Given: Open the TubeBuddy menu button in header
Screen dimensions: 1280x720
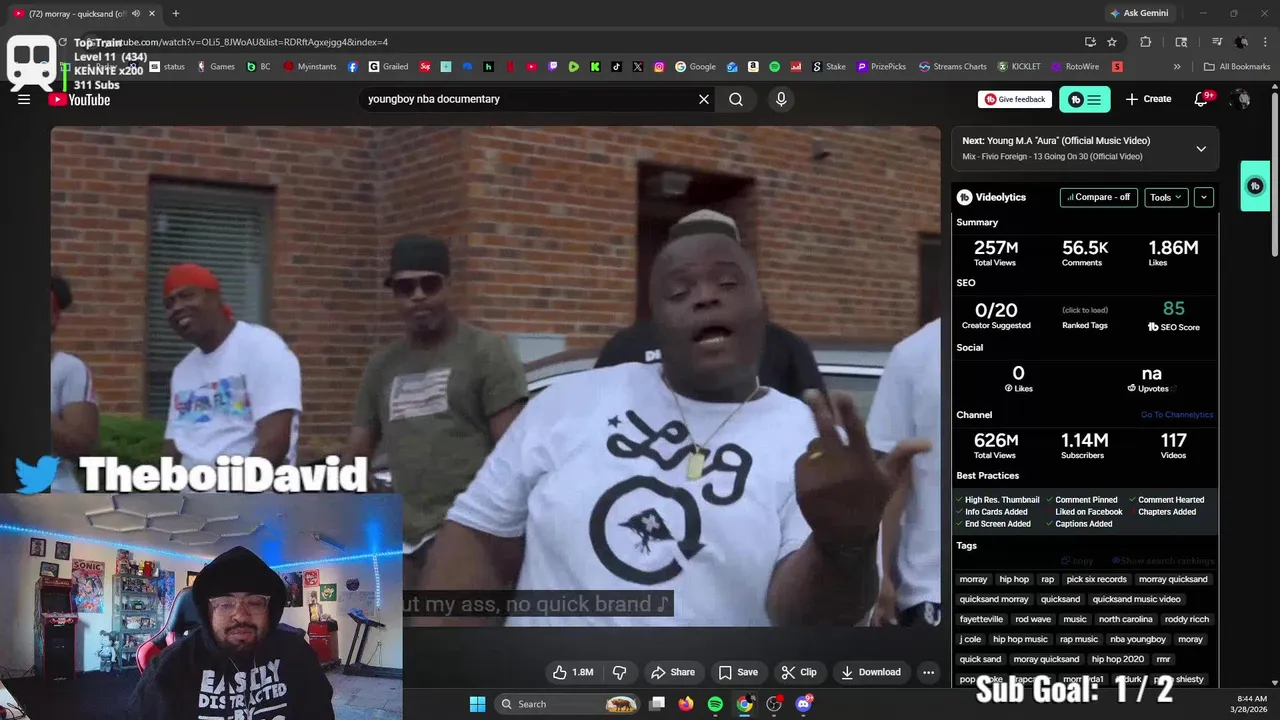Looking at the screenshot, I should (1085, 99).
